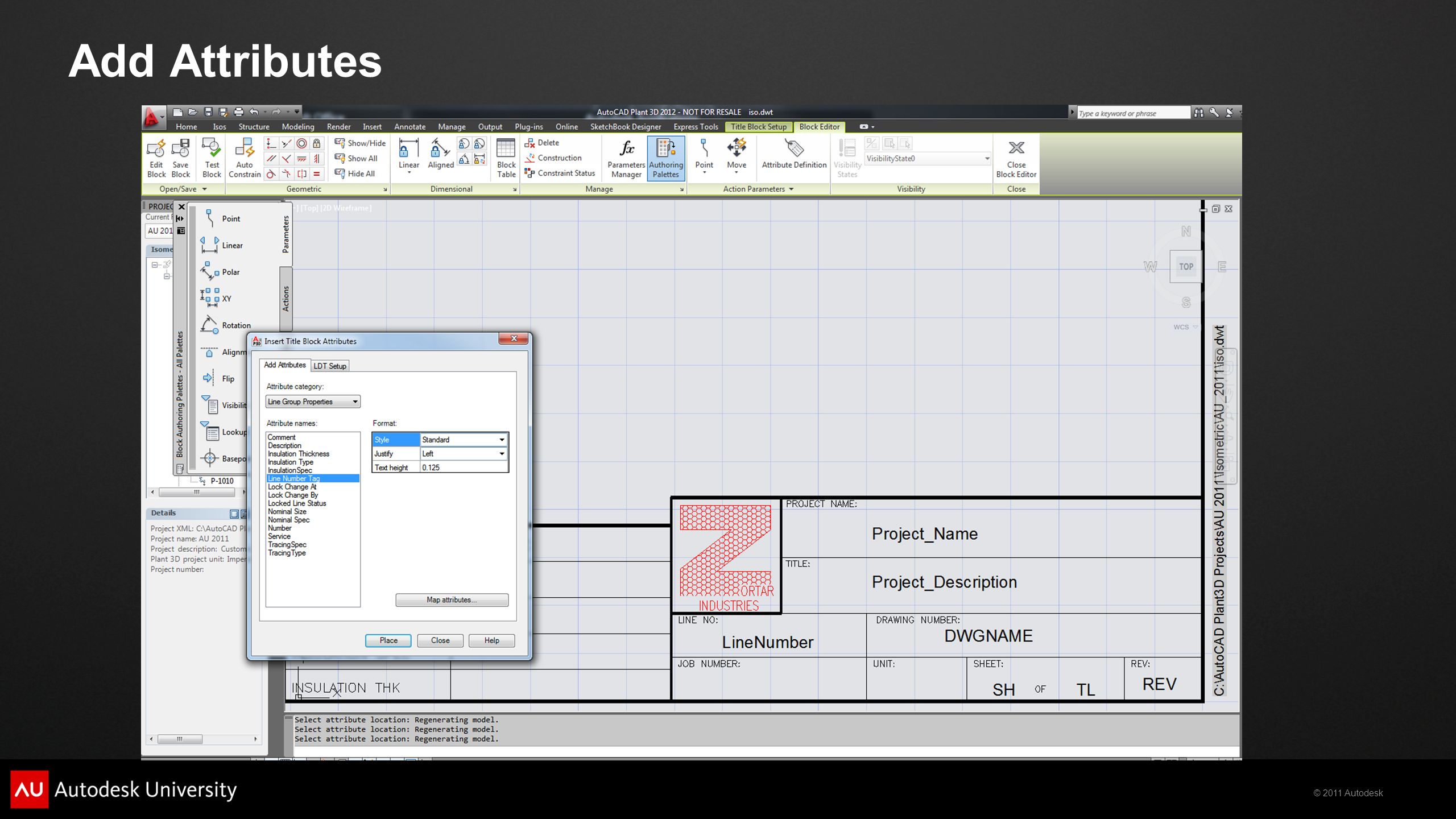Image resolution: width=1456 pixels, height=819 pixels.
Task: Select Nominal Size in attribute names
Action: tap(287, 511)
